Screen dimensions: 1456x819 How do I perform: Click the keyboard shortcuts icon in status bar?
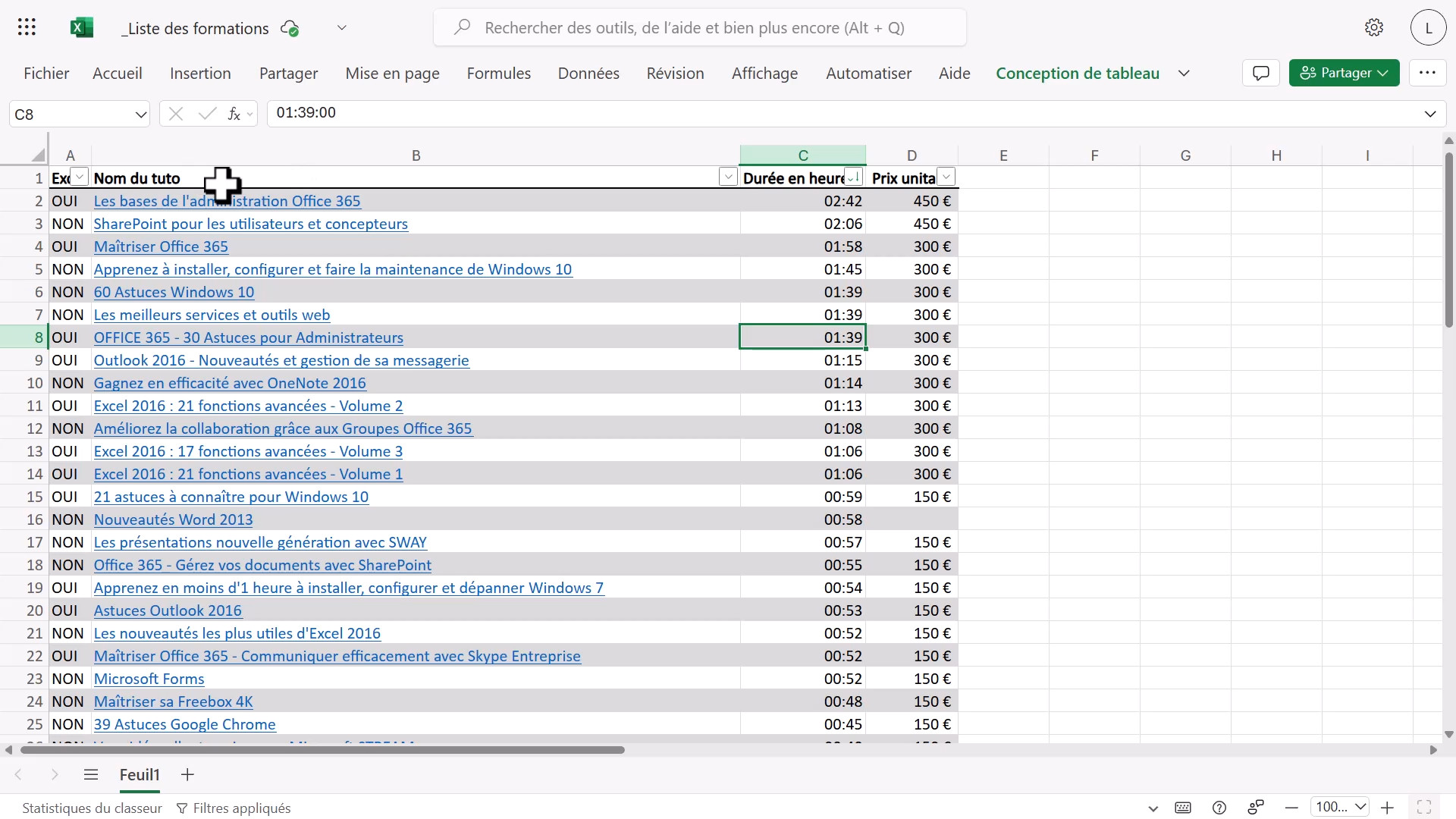point(1182,808)
